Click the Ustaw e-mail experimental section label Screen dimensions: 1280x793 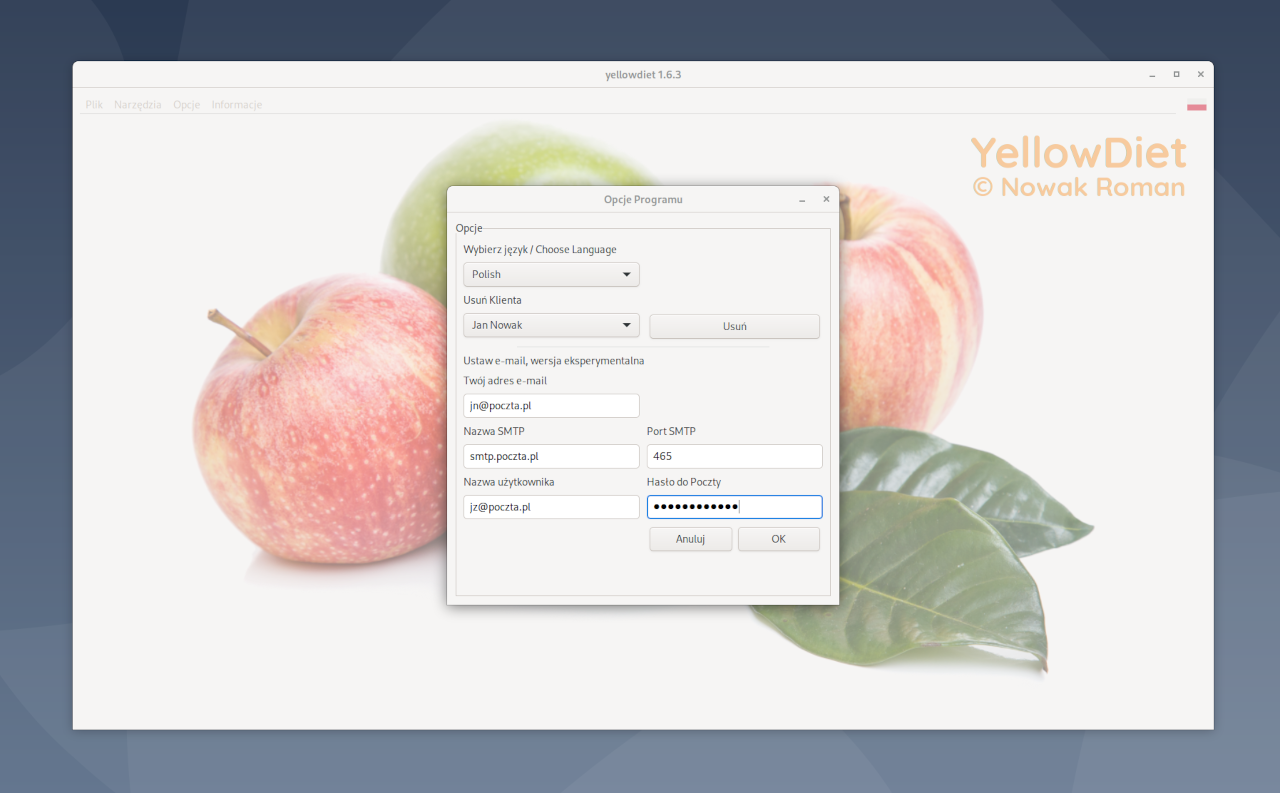click(x=553, y=360)
